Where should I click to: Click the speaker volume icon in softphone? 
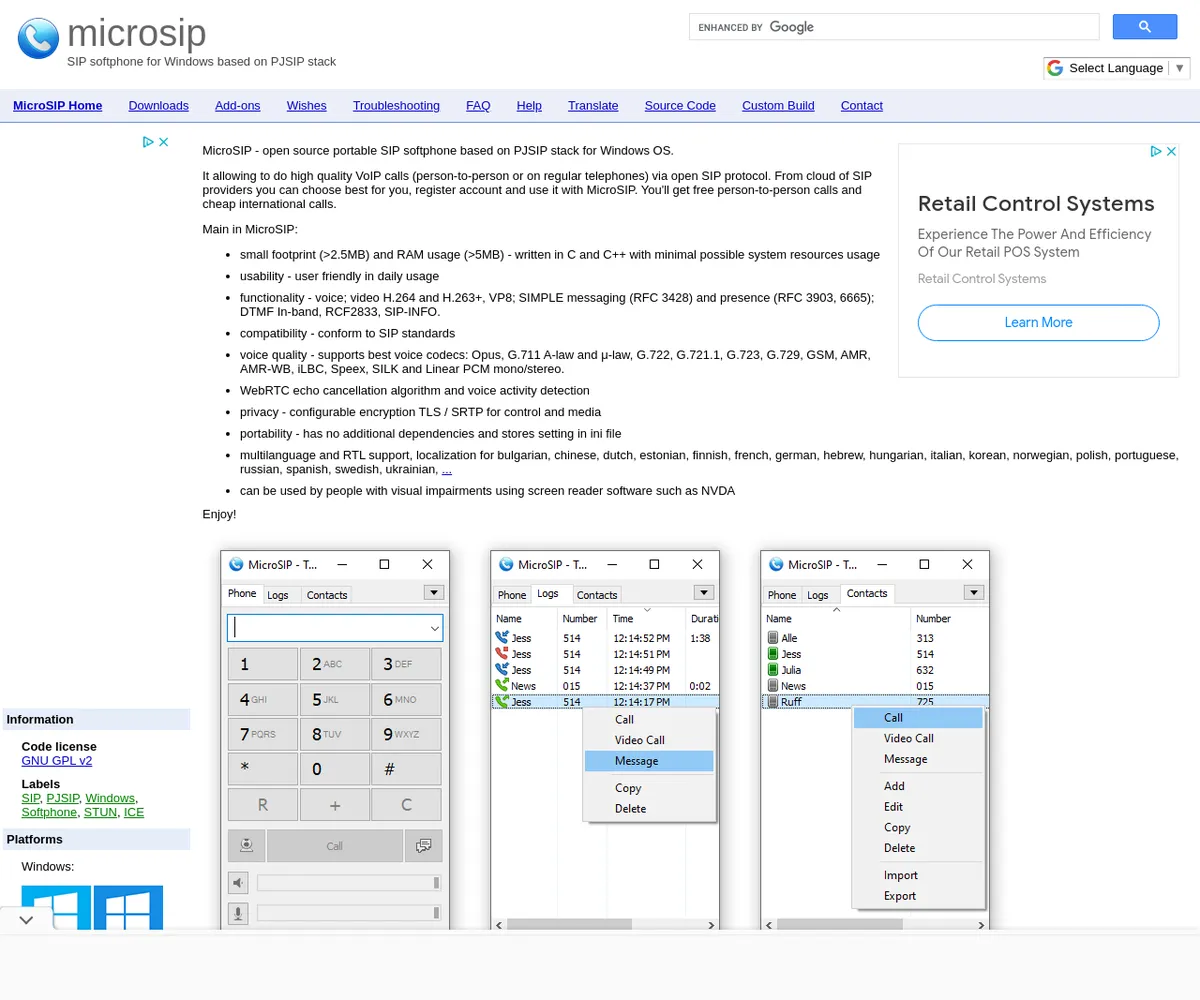238,883
